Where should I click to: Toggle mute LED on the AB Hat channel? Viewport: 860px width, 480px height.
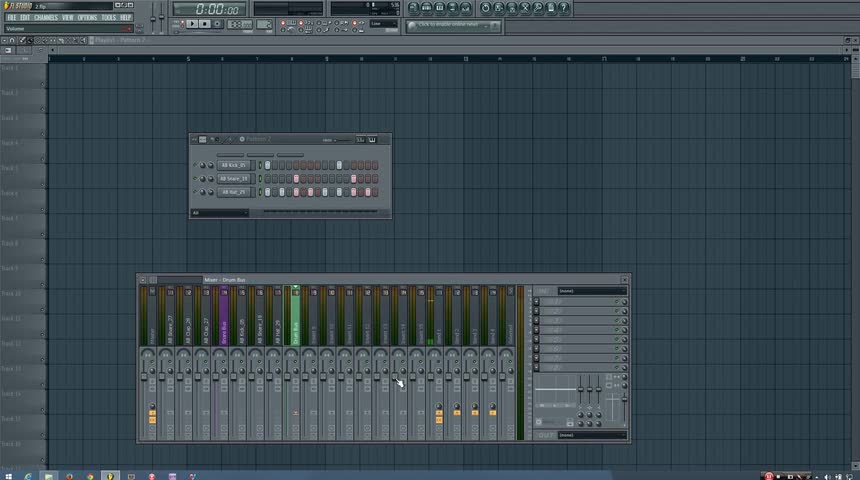coord(195,191)
